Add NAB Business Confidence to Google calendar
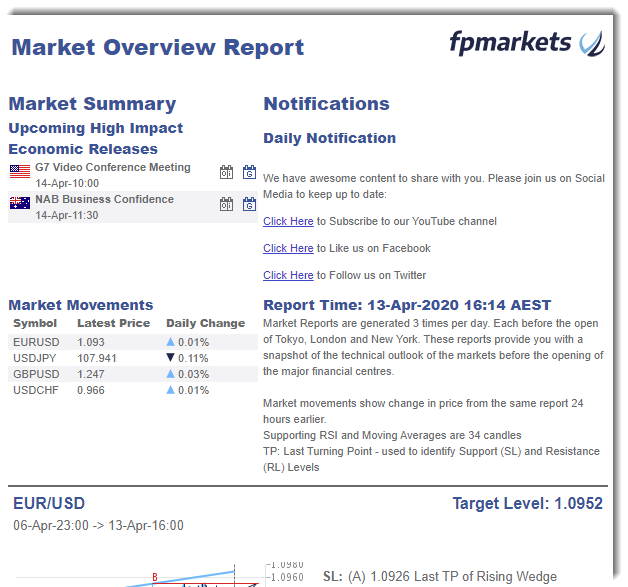Image resolution: width=628 pixels, height=587 pixels. pos(249,204)
